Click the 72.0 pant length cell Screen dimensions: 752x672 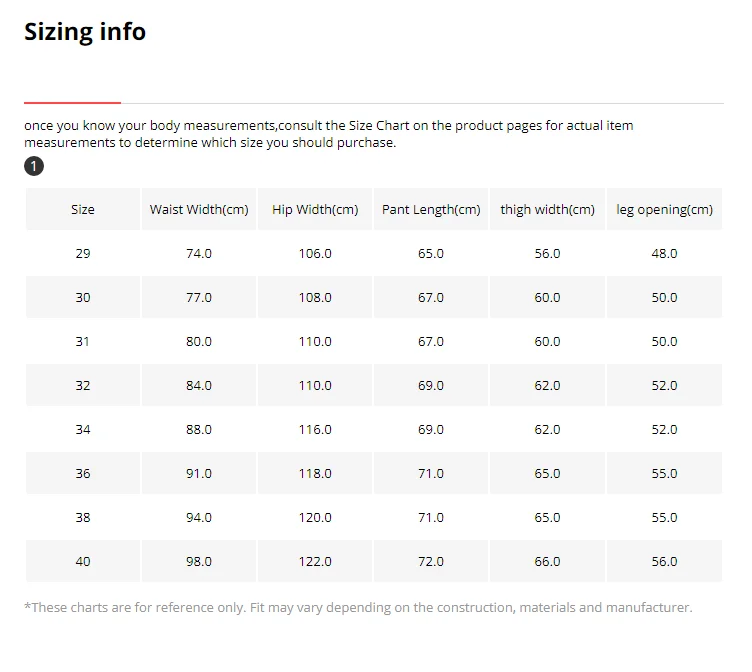(x=431, y=562)
